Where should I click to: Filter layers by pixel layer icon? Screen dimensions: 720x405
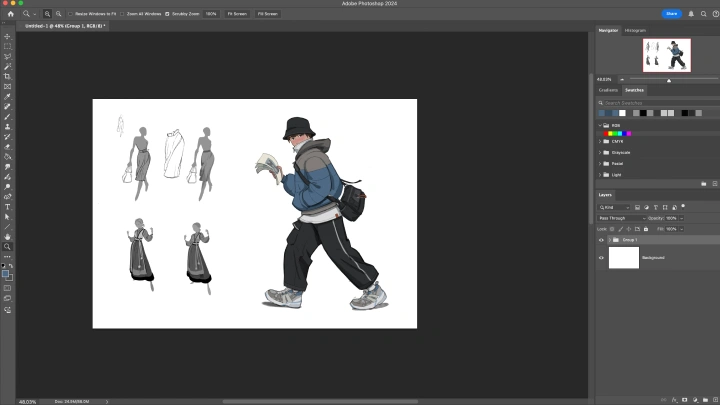coord(637,208)
